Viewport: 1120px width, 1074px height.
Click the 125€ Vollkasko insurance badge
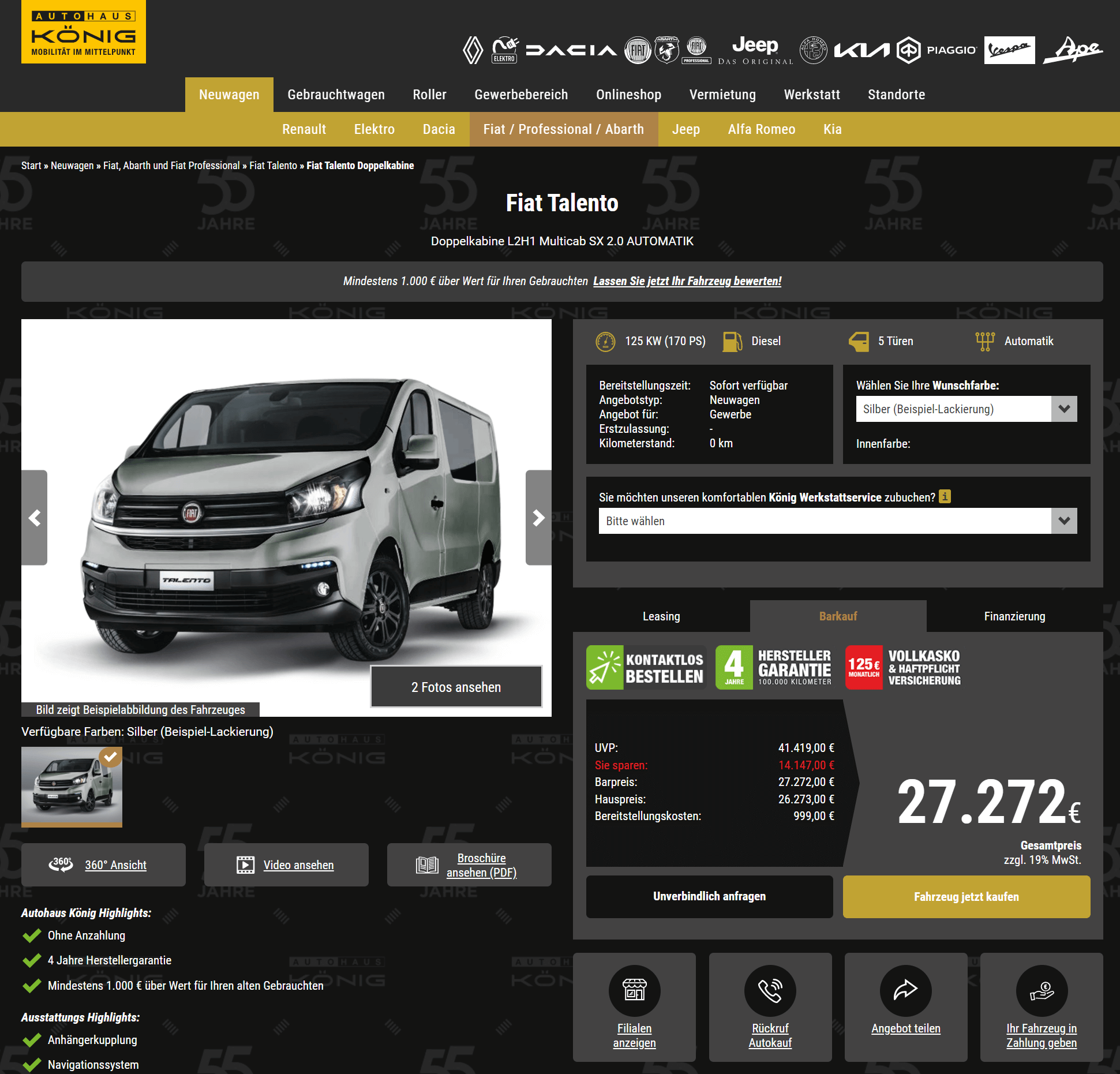(x=904, y=667)
